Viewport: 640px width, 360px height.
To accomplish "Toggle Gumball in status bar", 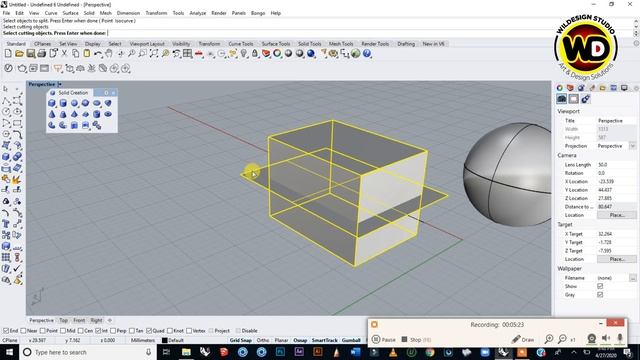I will click(351, 340).
